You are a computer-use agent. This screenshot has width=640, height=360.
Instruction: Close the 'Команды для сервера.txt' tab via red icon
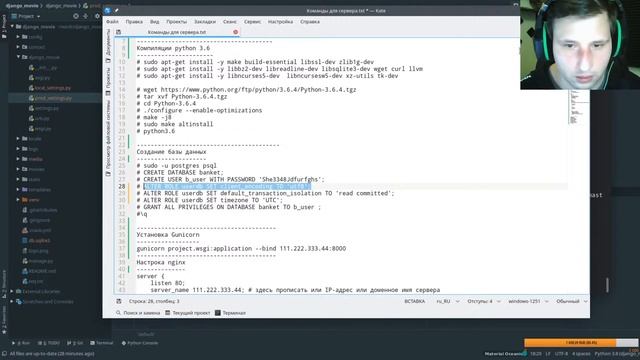236,32
